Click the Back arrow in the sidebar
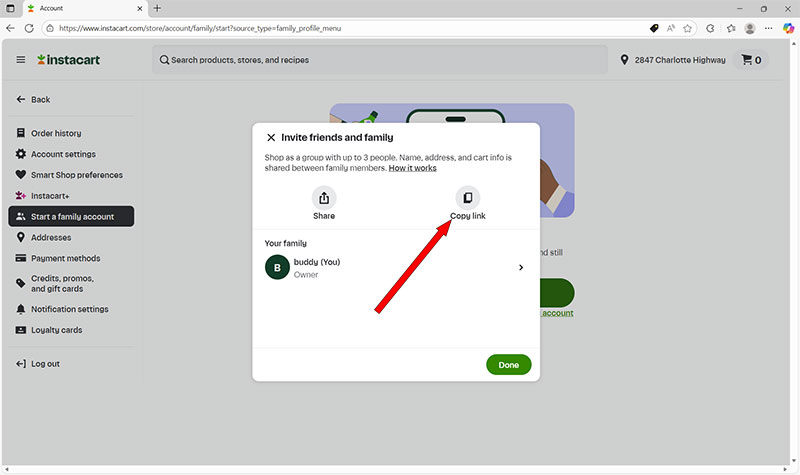Screen dimensions: 800x475 (21, 100)
